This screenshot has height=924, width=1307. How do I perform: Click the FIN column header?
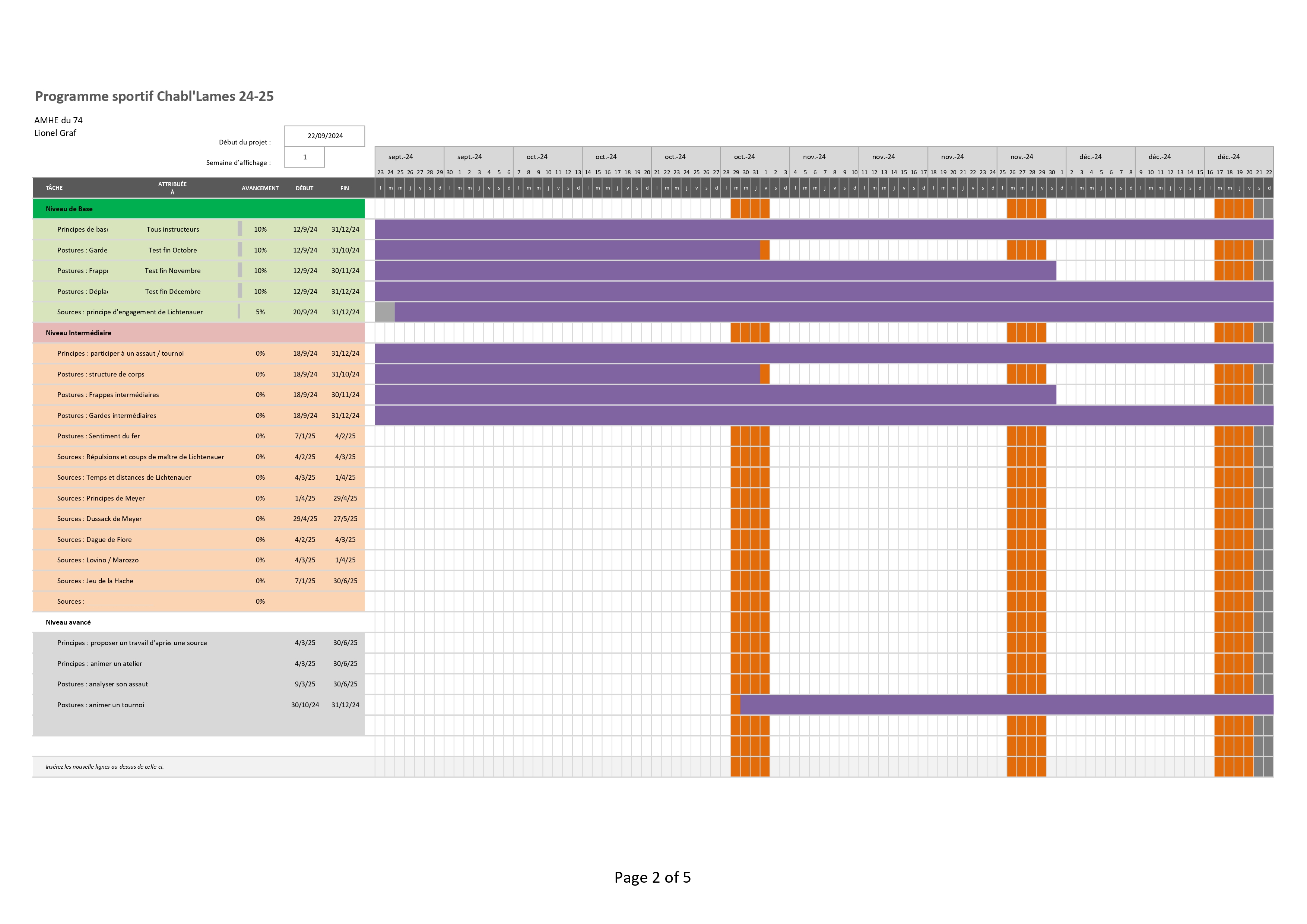345,188
